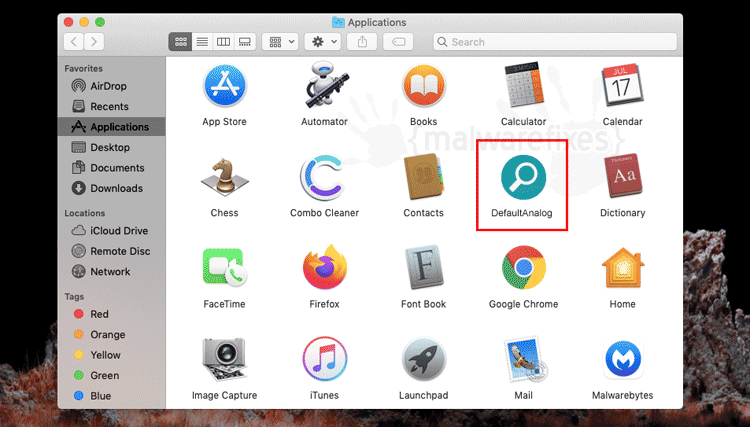Click the Applications folder icon in title bar
Image resolution: width=750 pixels, height=427 pixels.
tap(338, 22)
